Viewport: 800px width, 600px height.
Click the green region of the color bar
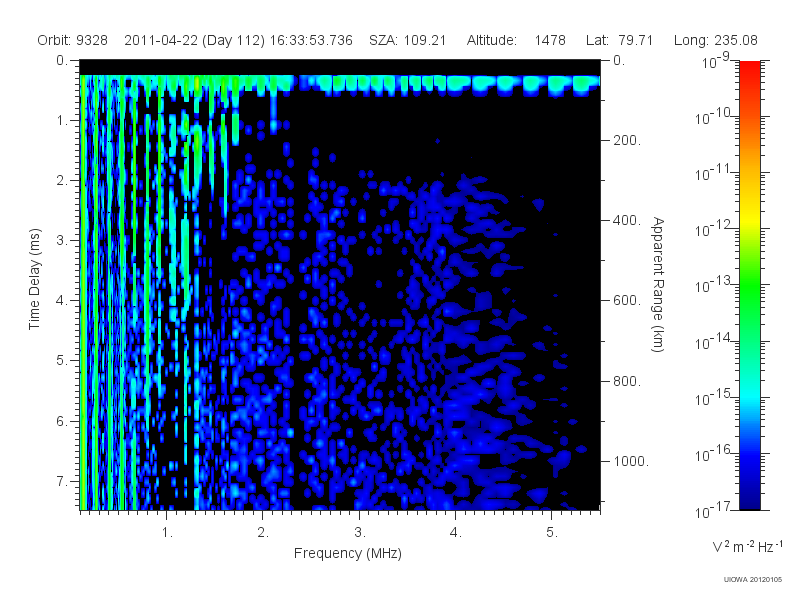[749, 296]
